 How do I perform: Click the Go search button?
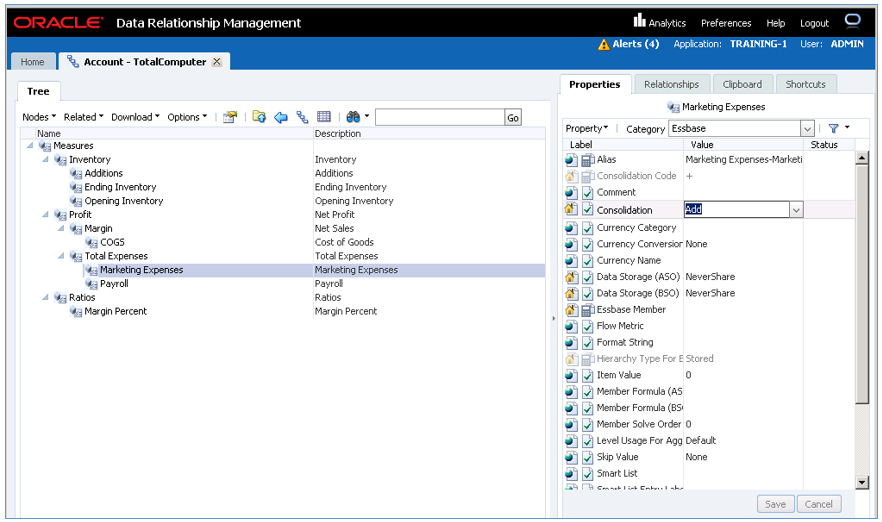pos(513,118)
